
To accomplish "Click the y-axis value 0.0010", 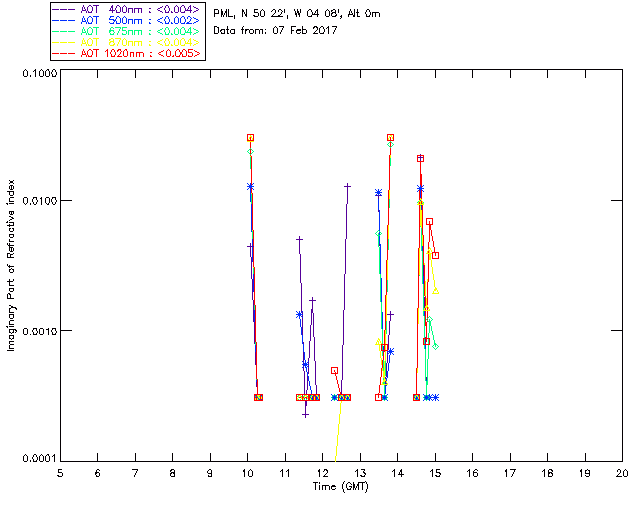I will click(39, 331).
